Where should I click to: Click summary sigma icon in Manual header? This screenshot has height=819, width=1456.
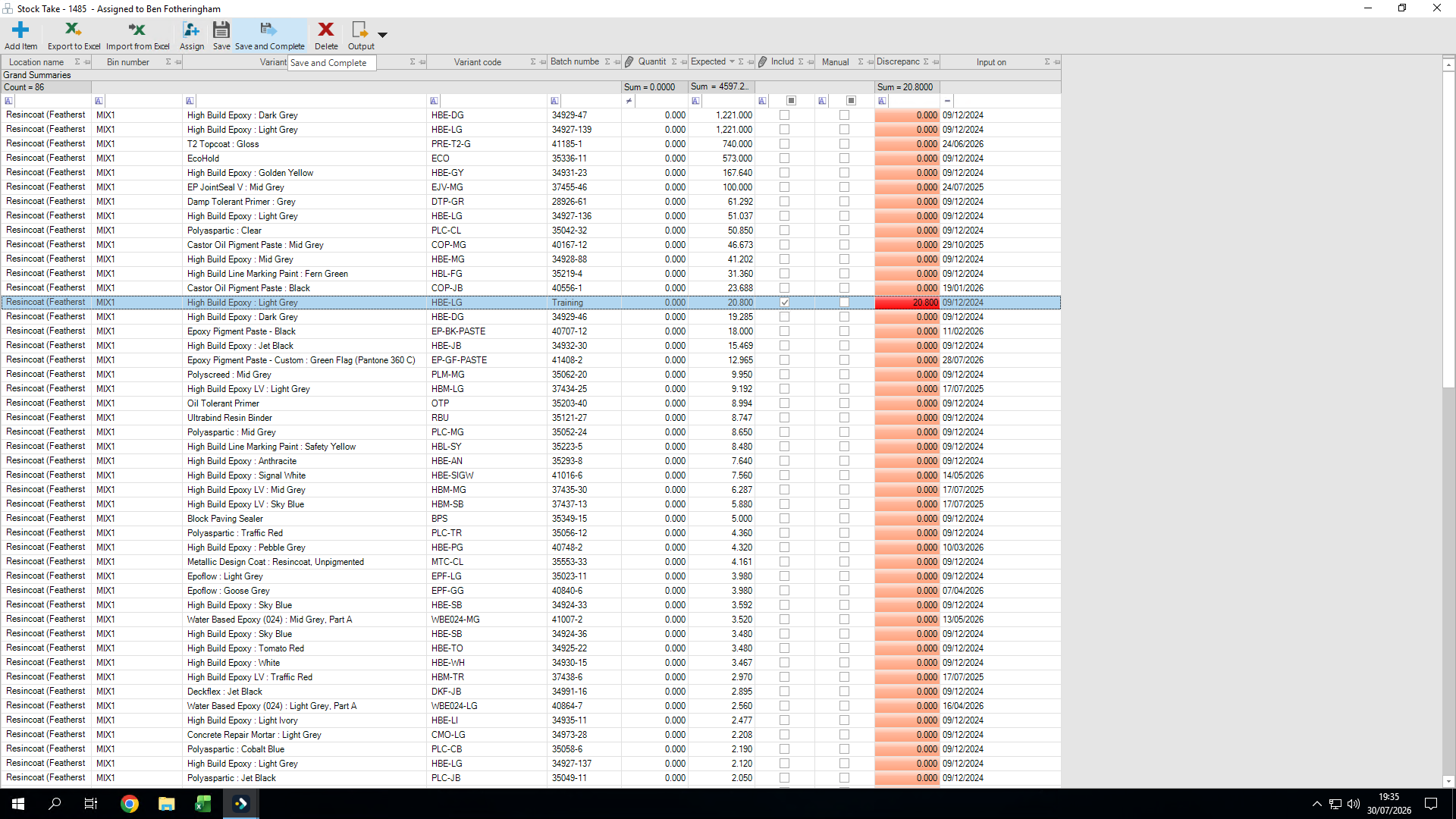pyautogui.click(x=861, y=62)
